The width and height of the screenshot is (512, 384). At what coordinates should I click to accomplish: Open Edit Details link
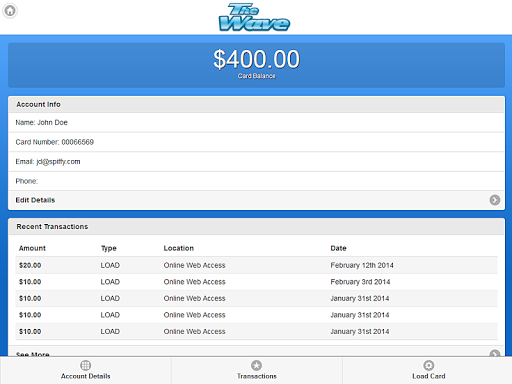(x=256, y=200)
